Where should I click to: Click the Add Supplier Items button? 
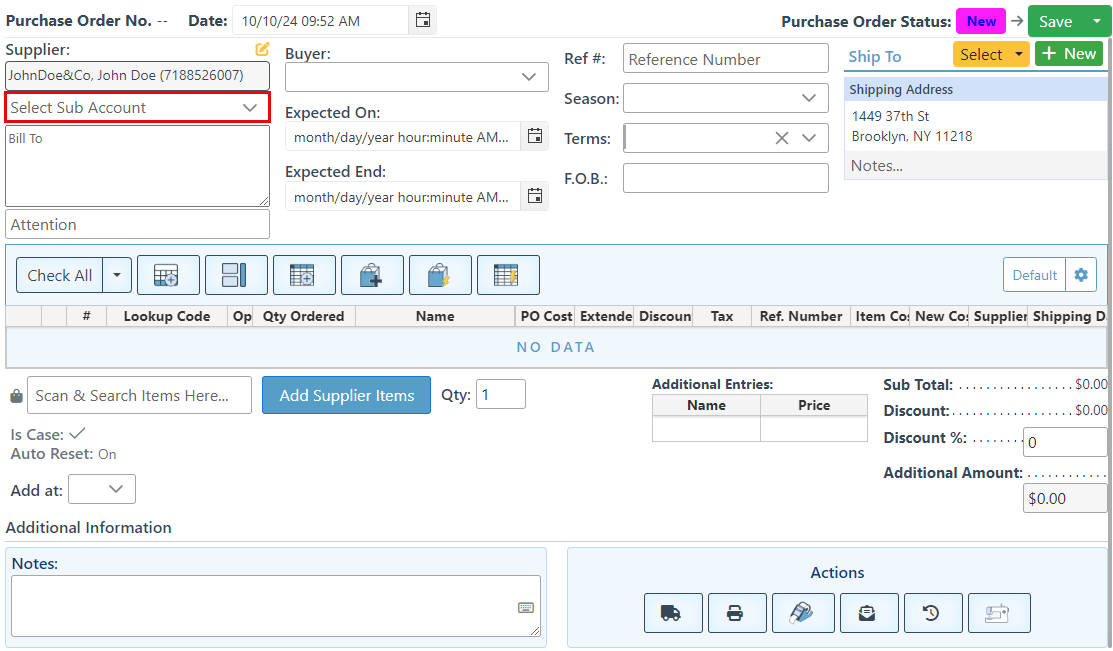point(346,395)
